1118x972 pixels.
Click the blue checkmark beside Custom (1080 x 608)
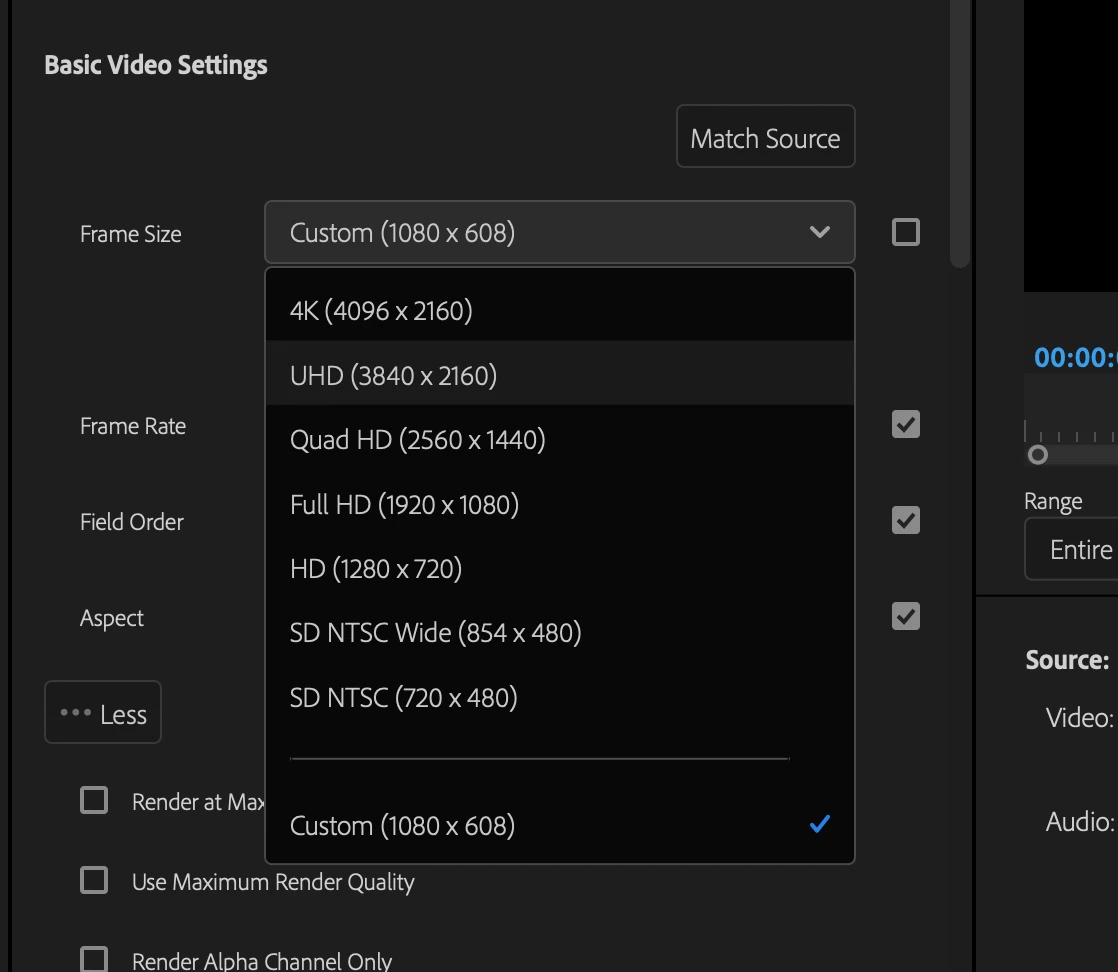[x=820, y=824]
